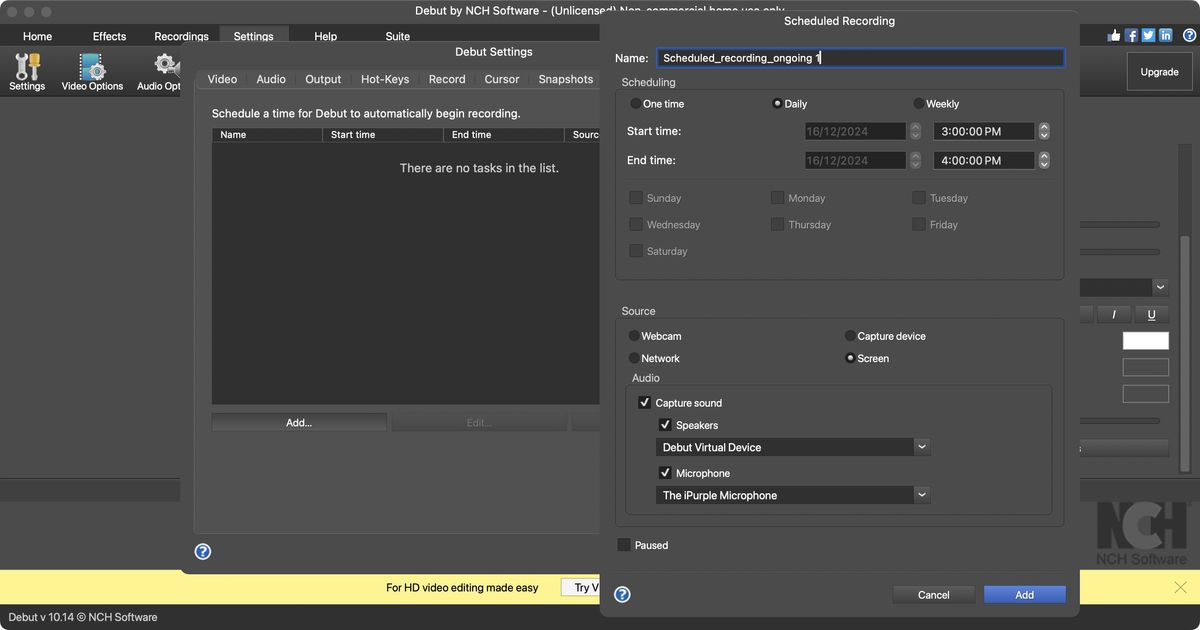Check the Paused checkbox
Viewport: 1200px width, 630px height.
click(625, 545)
